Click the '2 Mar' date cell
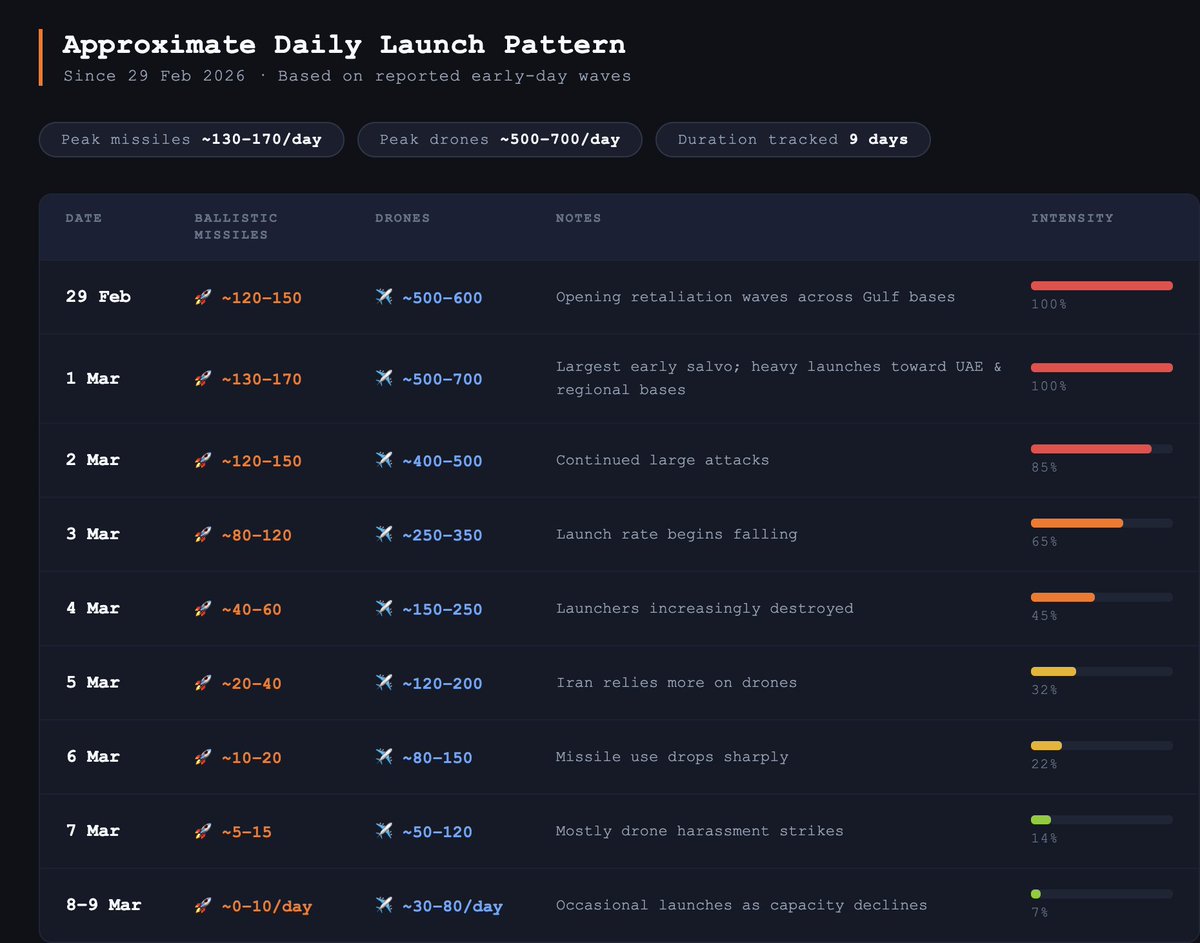Image resolution: width=1200 pixels, height=943 pixels. (x=92, y=460)
